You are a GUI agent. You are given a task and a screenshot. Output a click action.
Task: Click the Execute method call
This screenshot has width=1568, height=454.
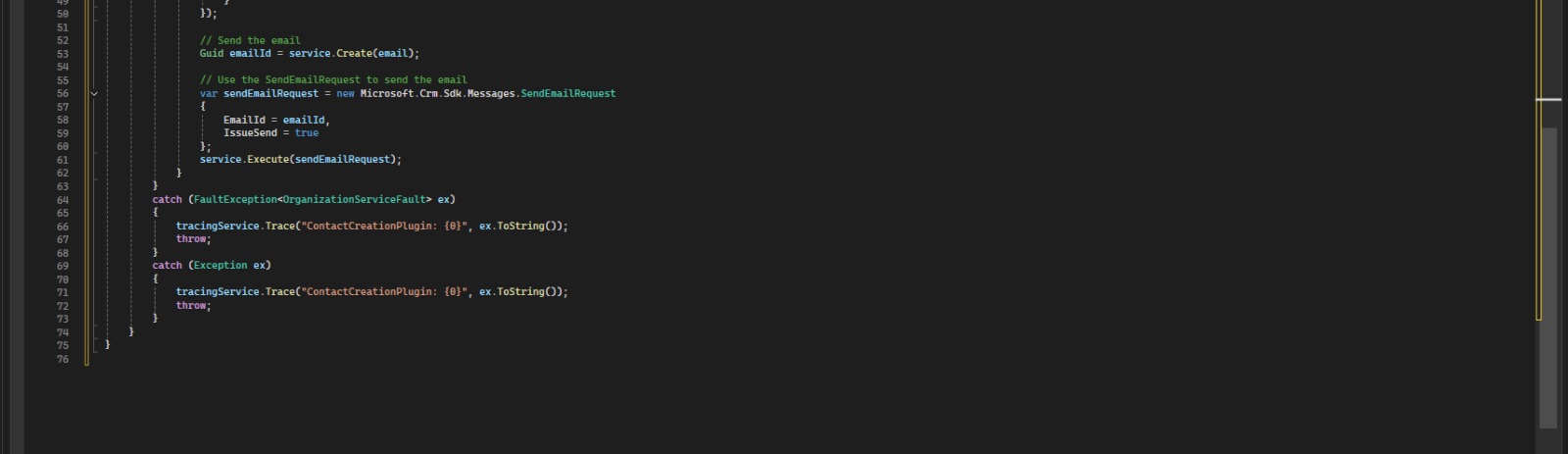(x=268, y=160)
